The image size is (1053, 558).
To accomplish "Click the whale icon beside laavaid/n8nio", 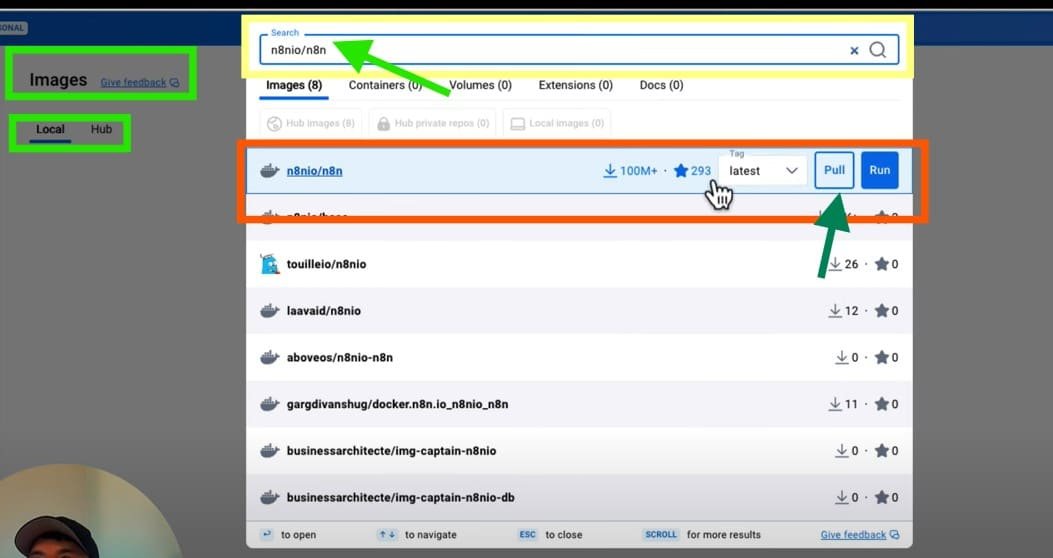I will (x=269, y=311).
